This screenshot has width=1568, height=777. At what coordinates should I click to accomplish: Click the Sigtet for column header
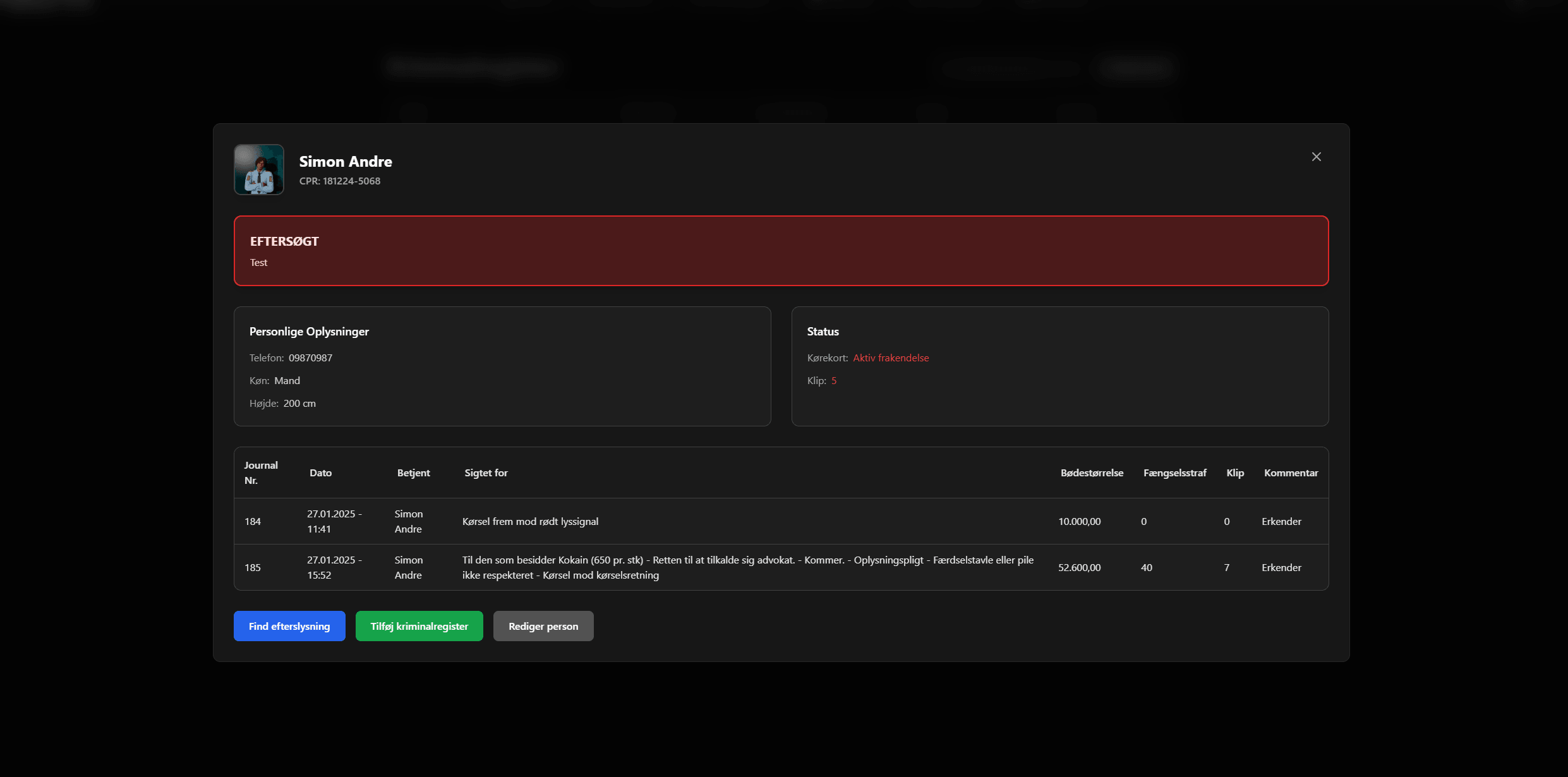(486, 473)
